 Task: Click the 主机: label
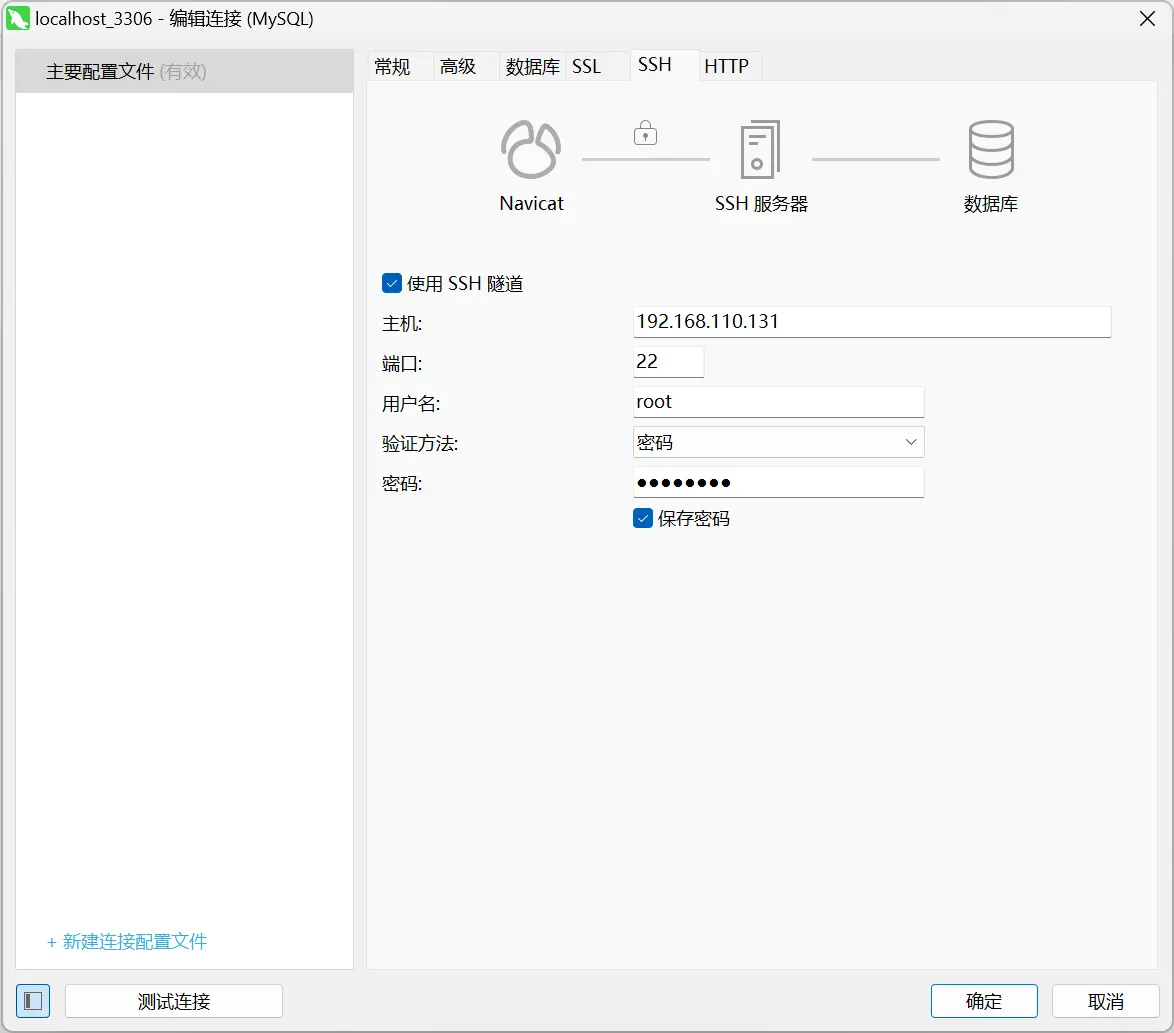(402, 323)
